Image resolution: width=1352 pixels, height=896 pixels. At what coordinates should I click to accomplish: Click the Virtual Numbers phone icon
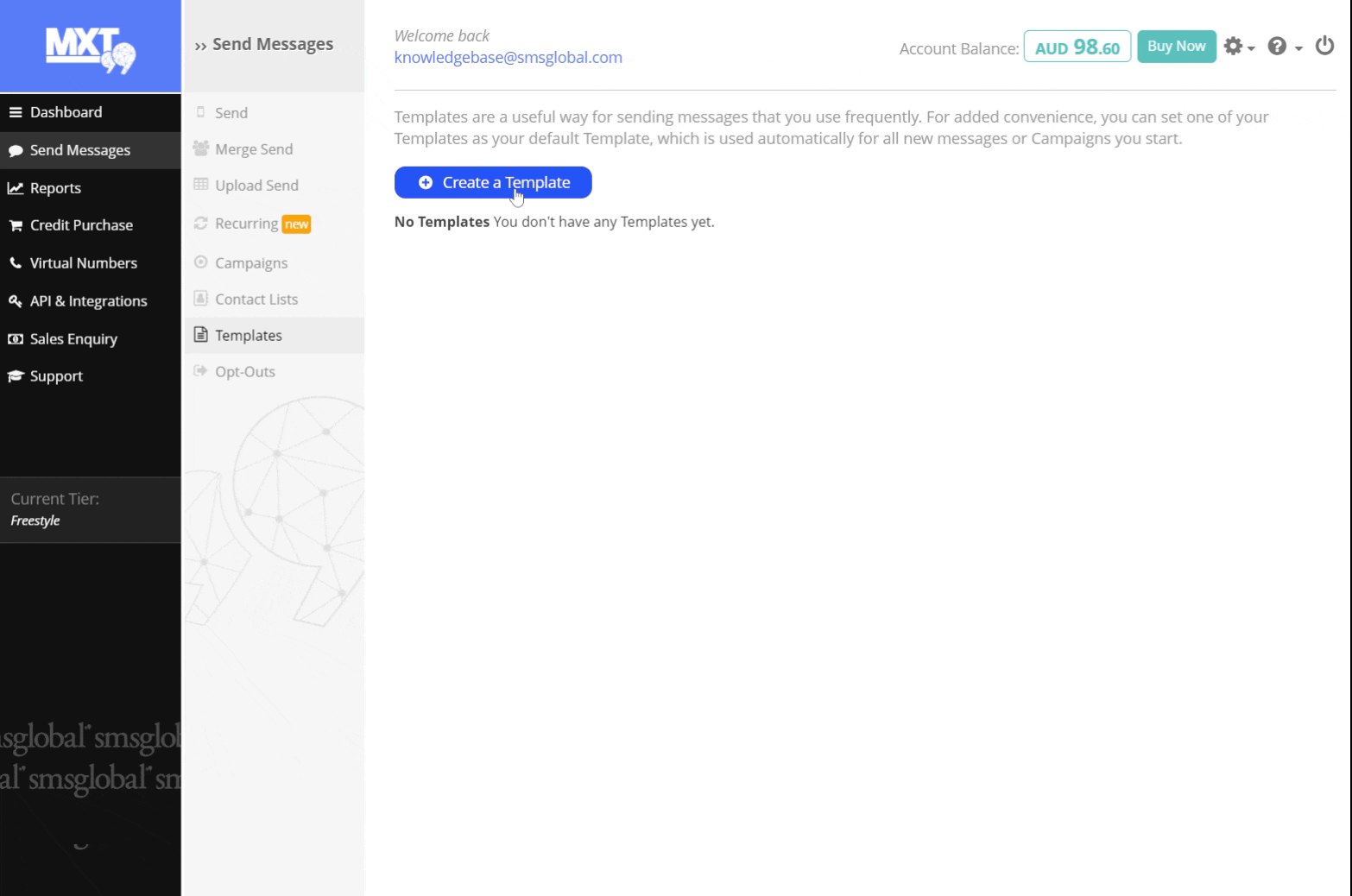point(16,263)
